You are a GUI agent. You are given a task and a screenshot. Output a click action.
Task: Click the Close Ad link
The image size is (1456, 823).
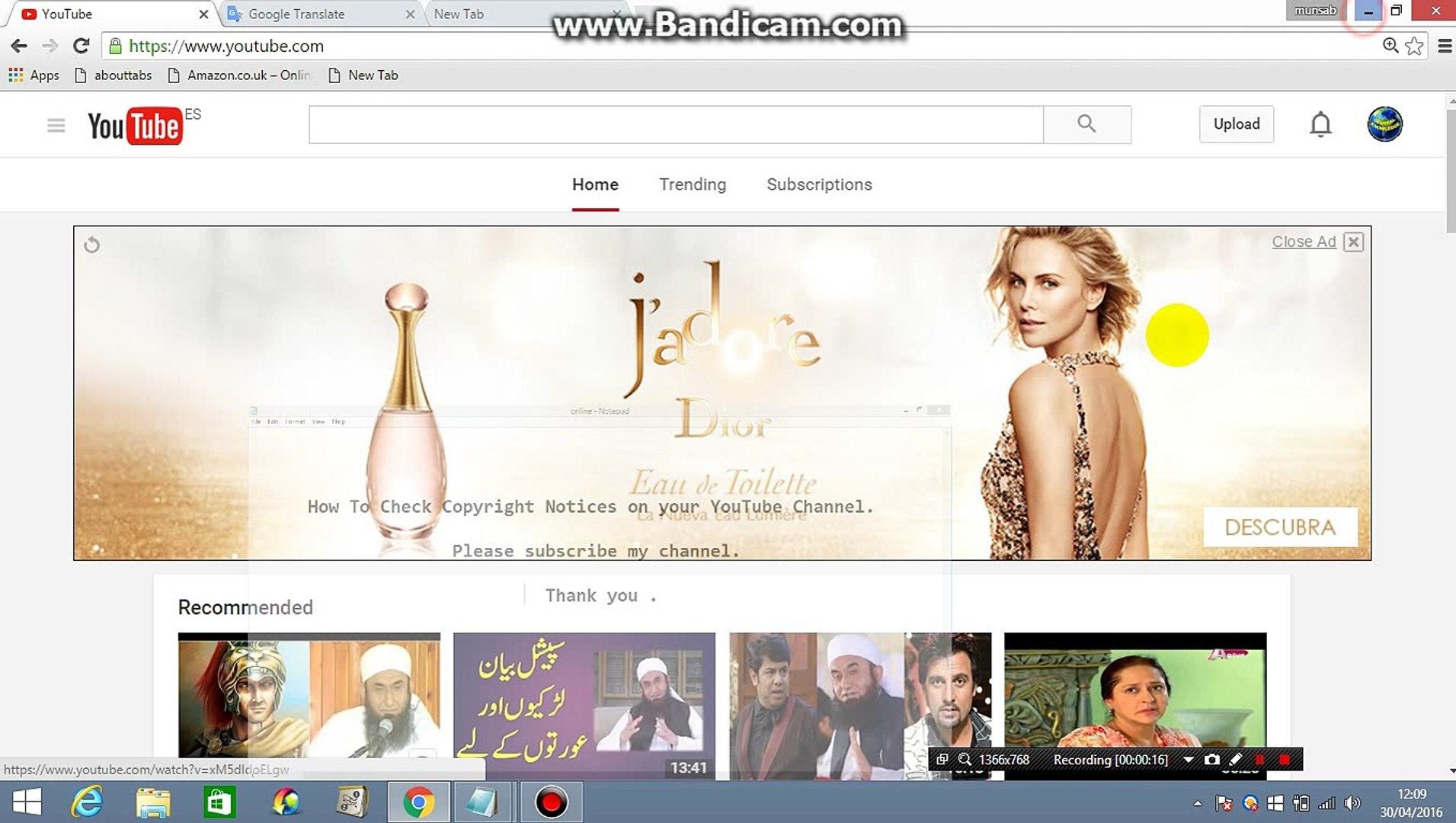[x=1304, y=242]
